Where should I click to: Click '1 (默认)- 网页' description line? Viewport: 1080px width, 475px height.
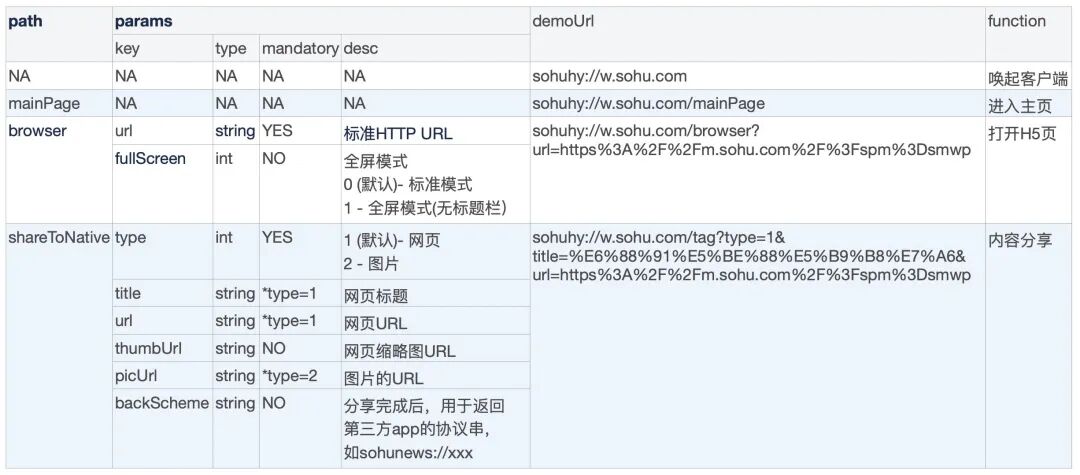click(392, 241)
